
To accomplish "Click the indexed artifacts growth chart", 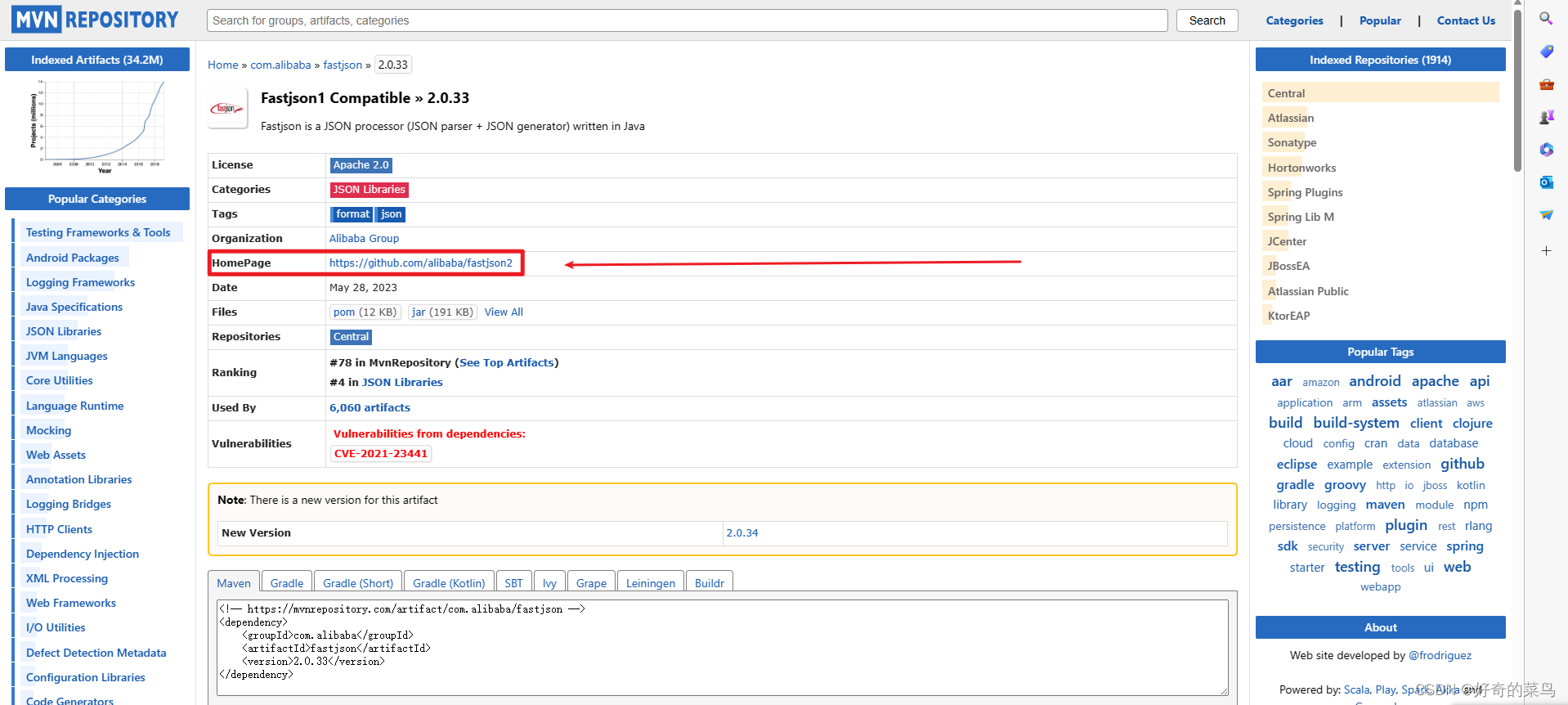I will point(97,126).
